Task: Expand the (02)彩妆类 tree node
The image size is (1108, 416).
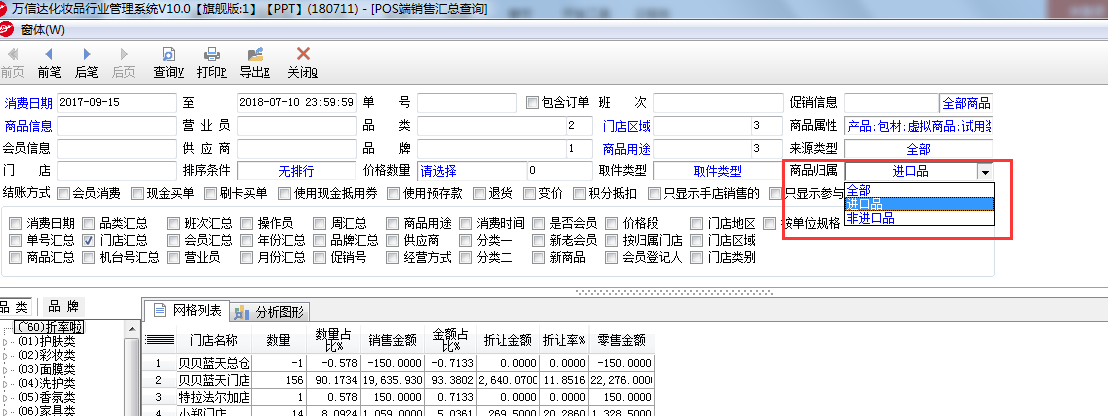Action: point(6,356)
